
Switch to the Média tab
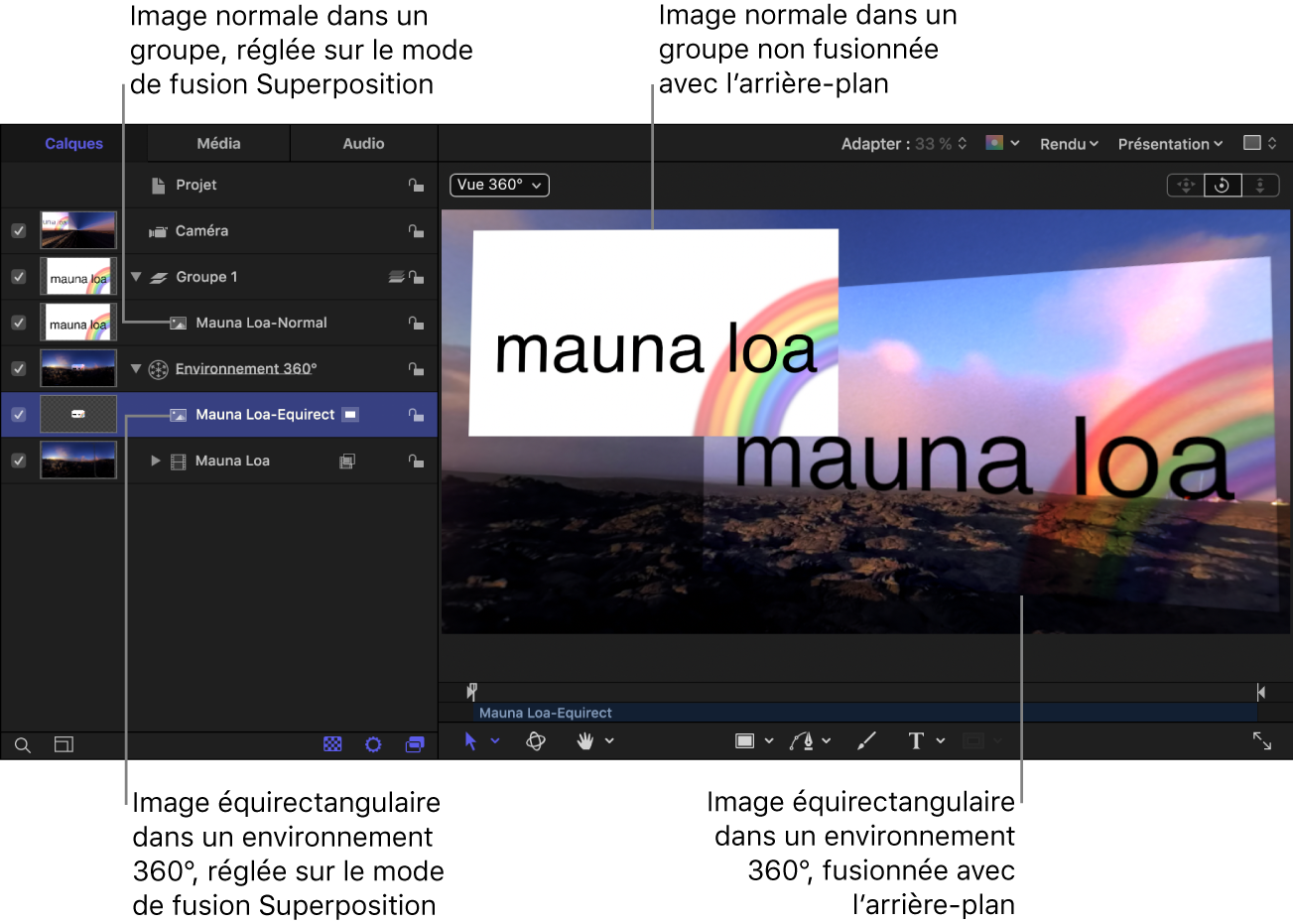coord(216,142)
